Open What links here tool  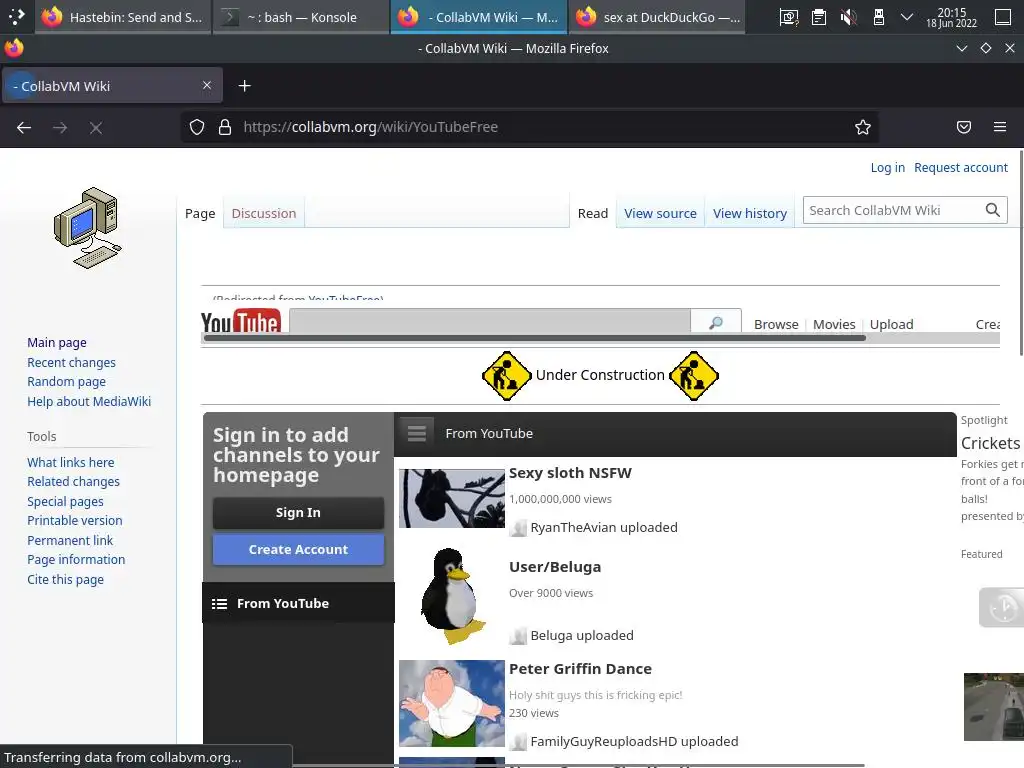pyautogui.click(x=71, y=462)
